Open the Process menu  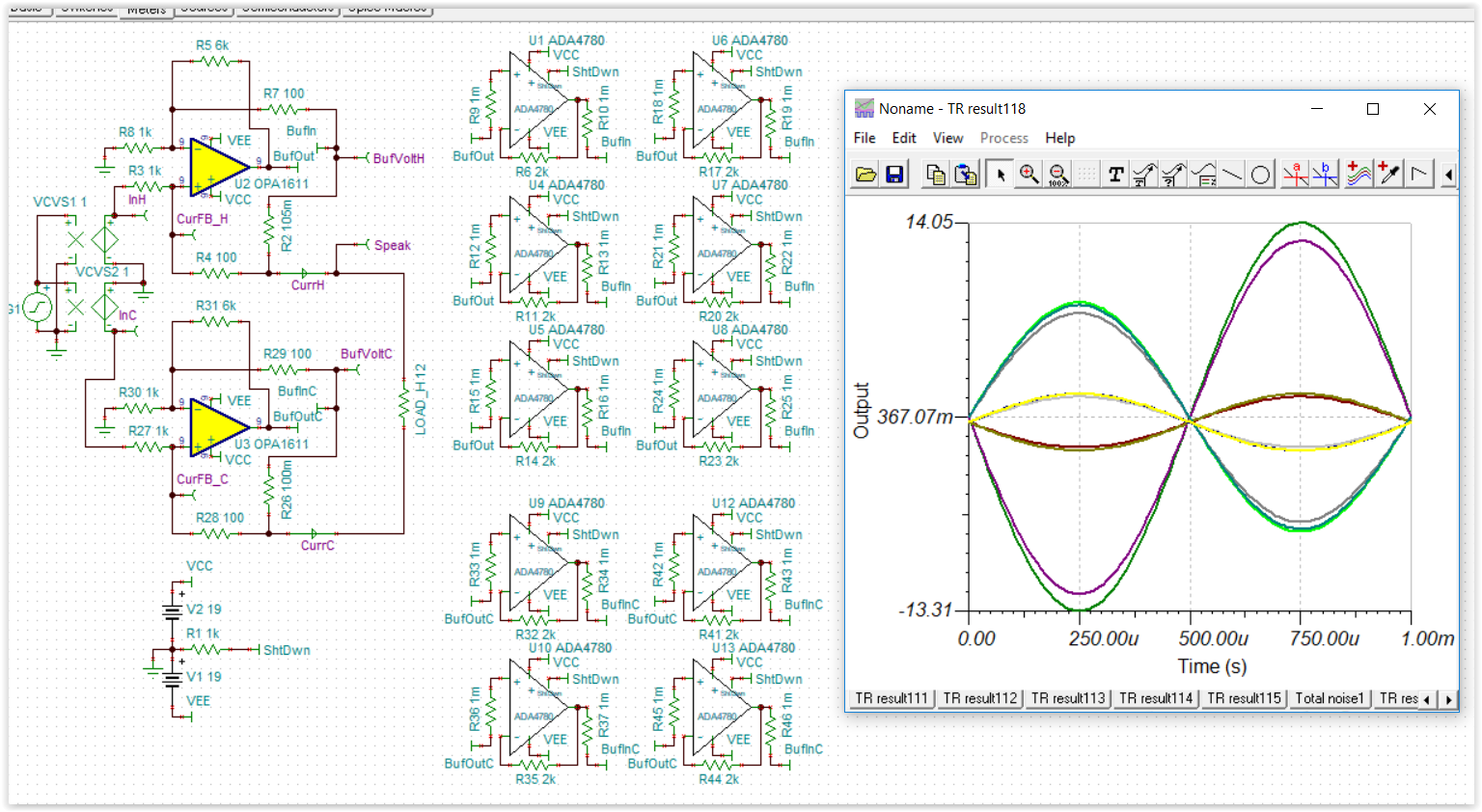point(1004,138)
